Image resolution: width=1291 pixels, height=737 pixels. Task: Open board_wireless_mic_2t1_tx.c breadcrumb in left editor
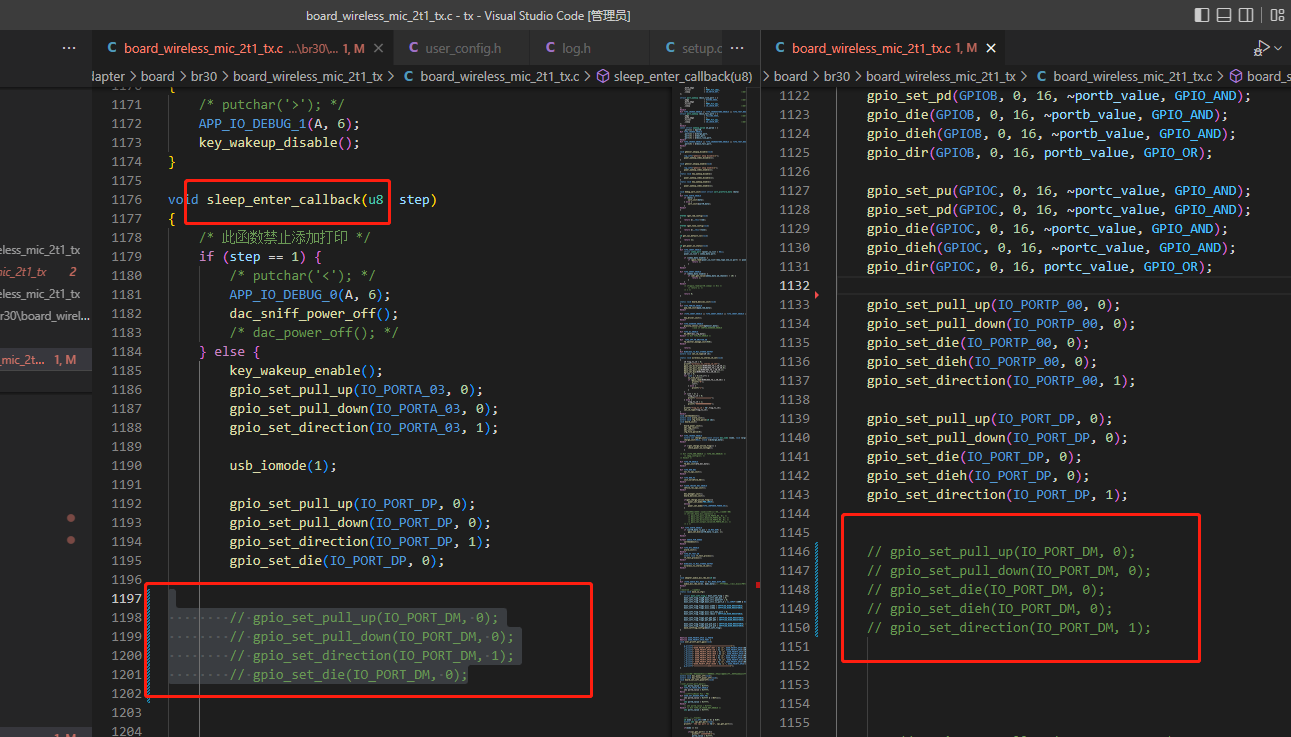tap(499, 76)
